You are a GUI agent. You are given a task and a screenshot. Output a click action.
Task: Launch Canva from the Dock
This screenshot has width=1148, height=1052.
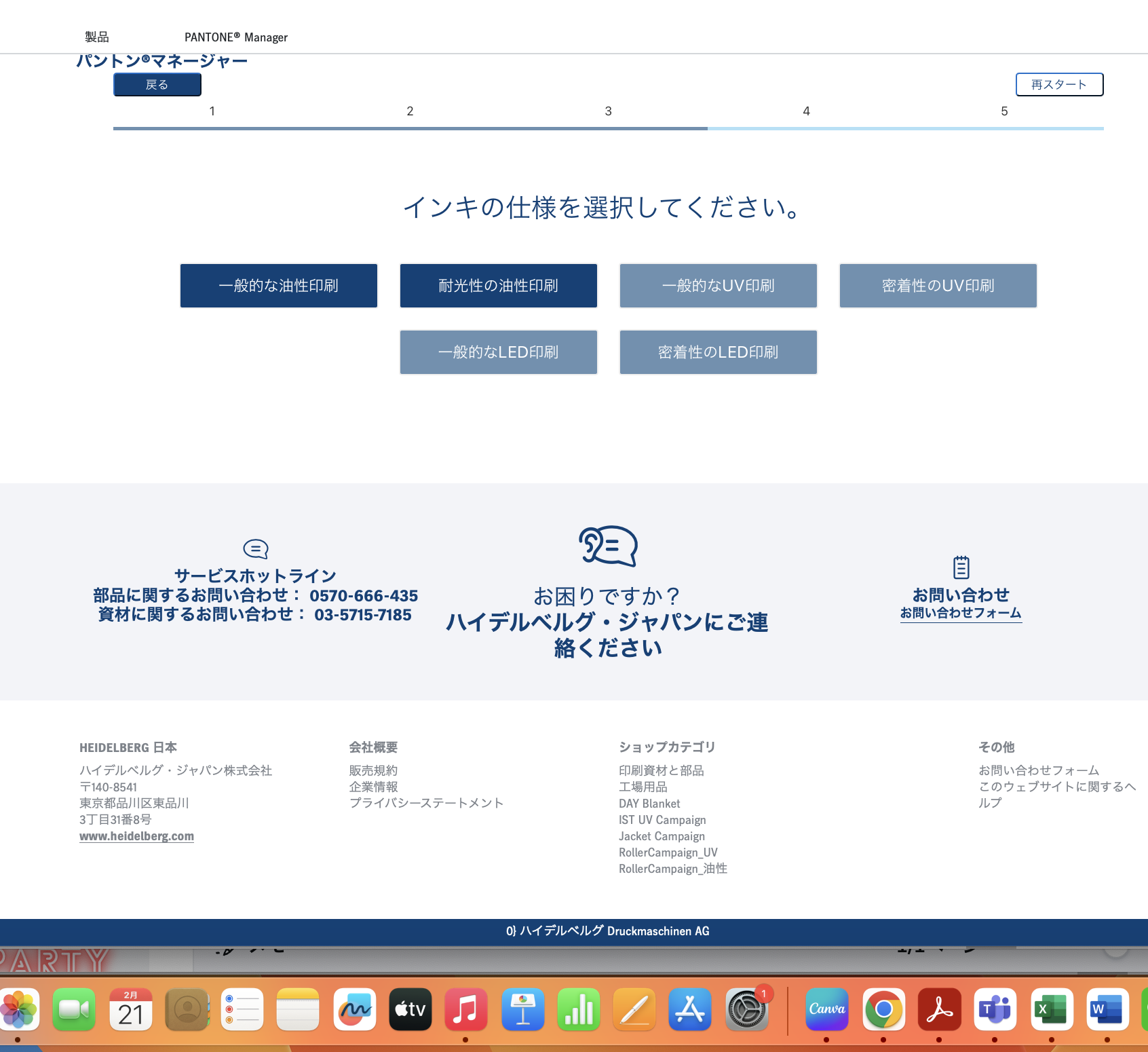point(827,1009)
